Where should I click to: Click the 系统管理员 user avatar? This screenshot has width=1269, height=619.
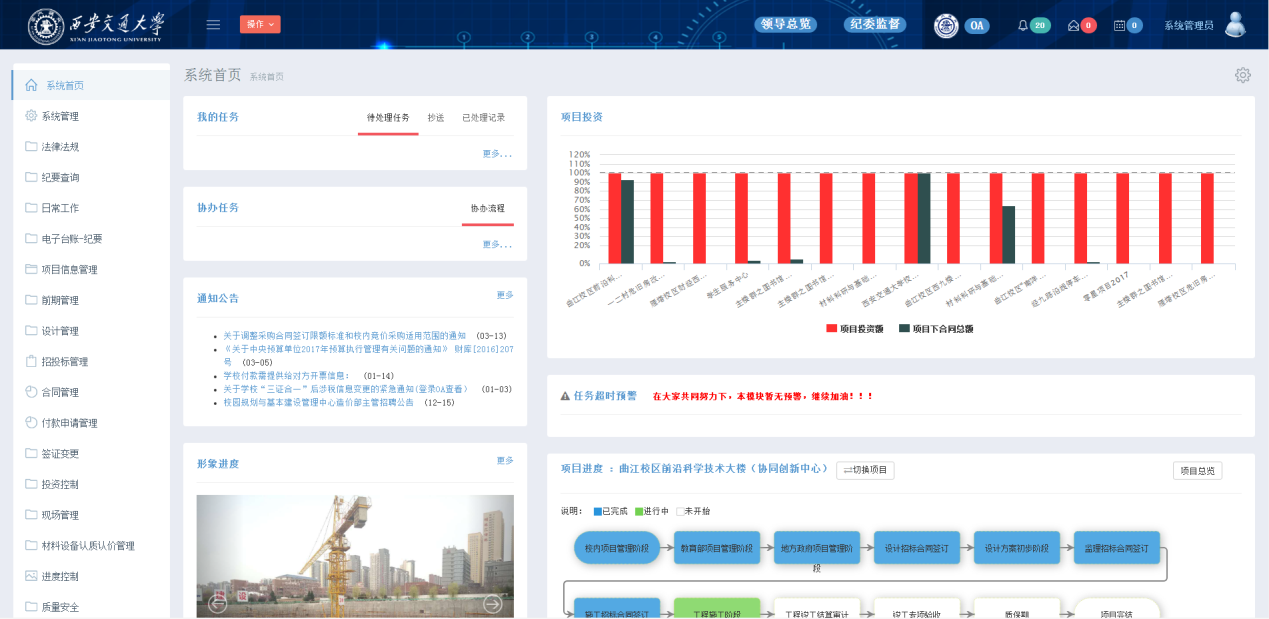(x=1234, y=24)
